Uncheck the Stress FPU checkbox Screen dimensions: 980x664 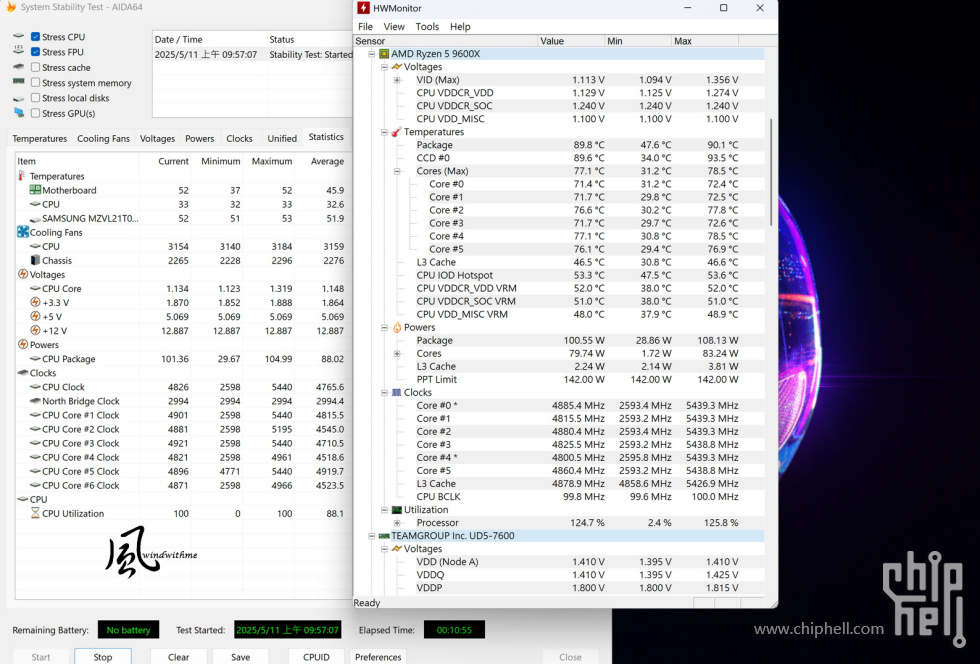(36, 52)
